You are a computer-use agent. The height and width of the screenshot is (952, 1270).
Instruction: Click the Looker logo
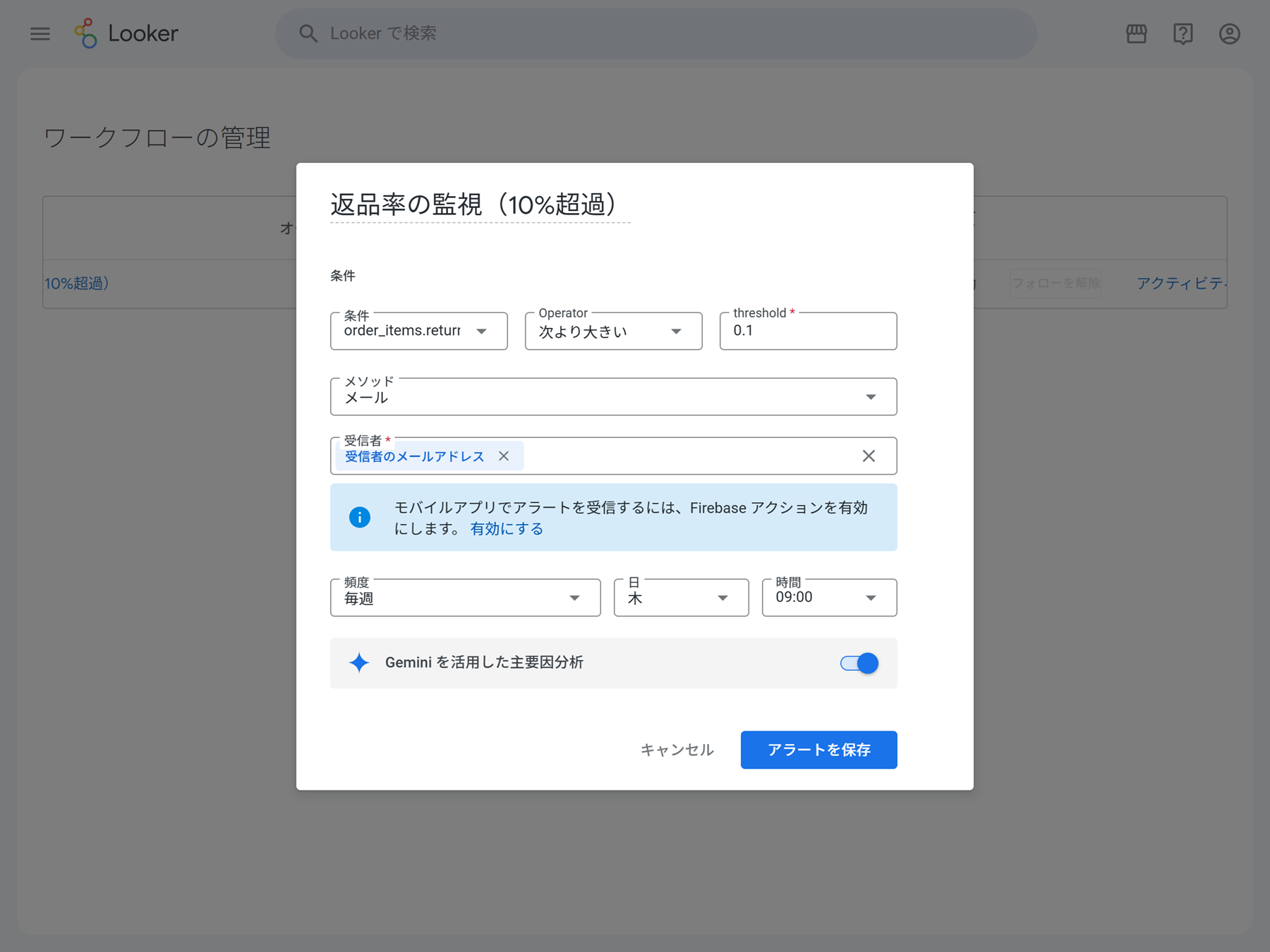126,33
